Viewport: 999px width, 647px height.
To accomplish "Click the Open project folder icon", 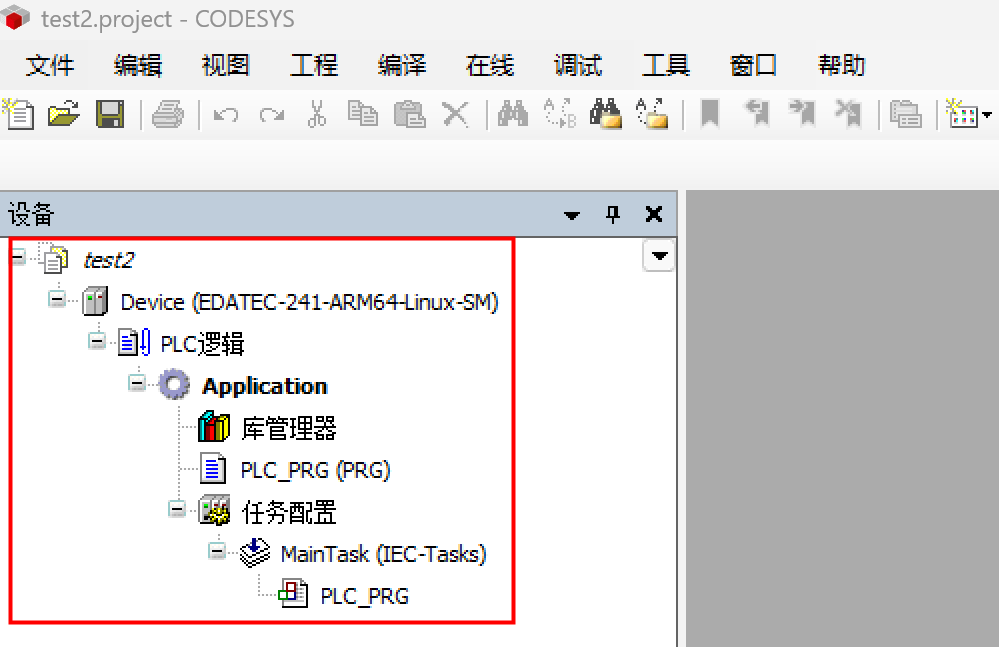I will pos(64,114).
